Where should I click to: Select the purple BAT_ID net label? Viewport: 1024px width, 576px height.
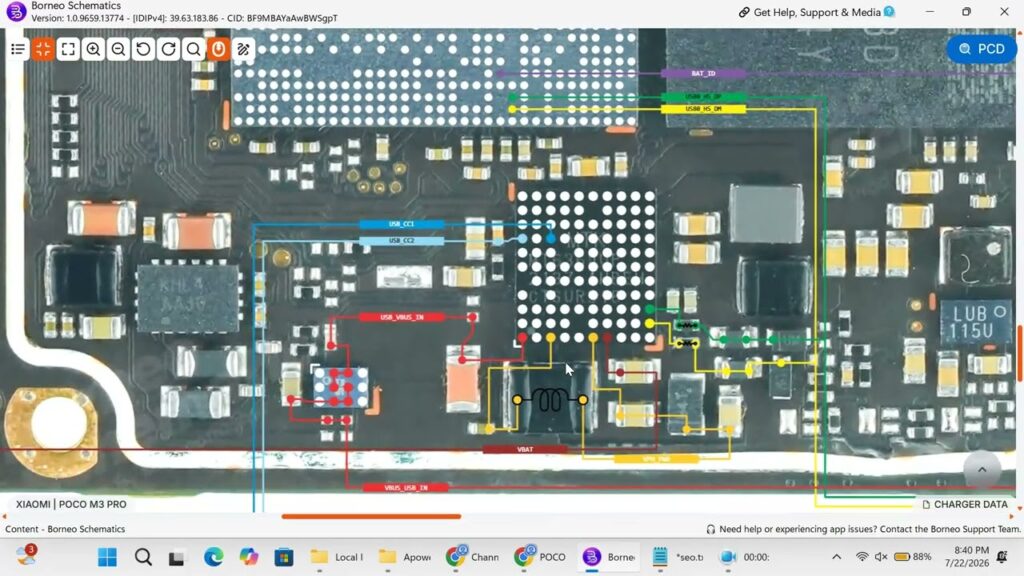(x=703, y=73)
